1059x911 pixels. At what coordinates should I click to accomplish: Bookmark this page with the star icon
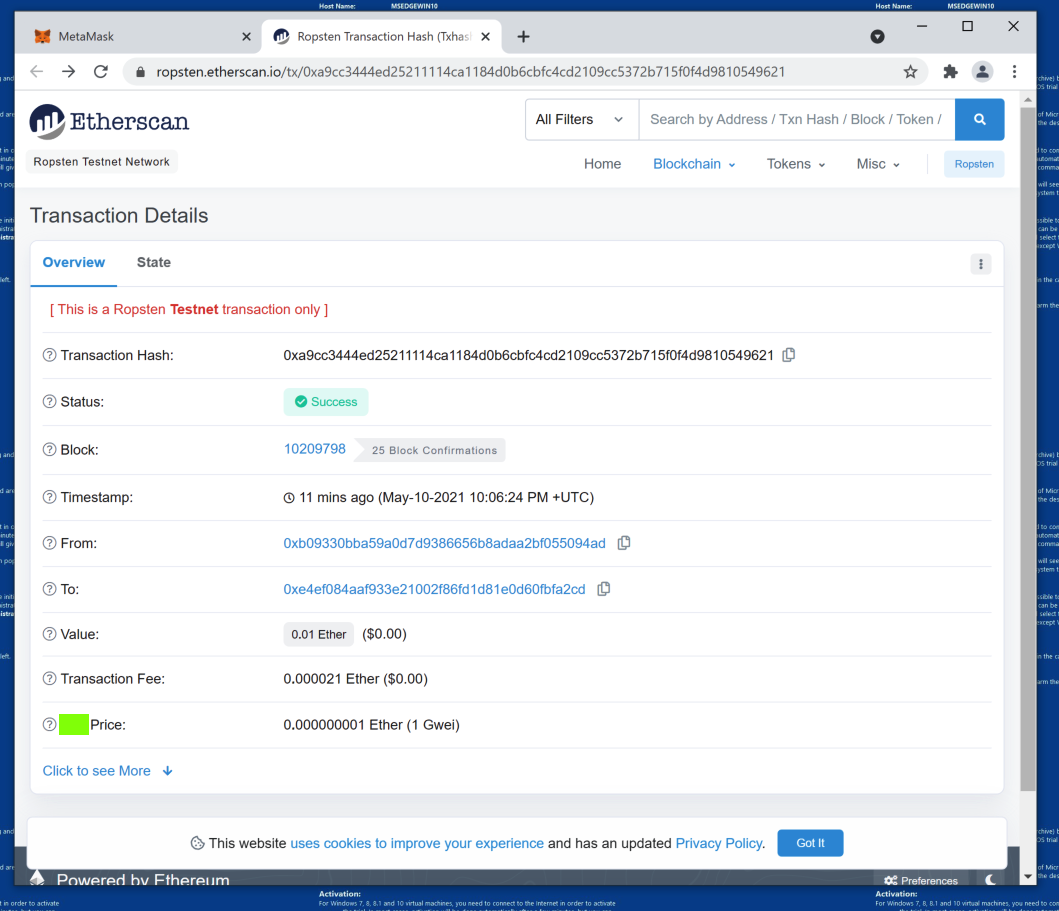(910, 72)
